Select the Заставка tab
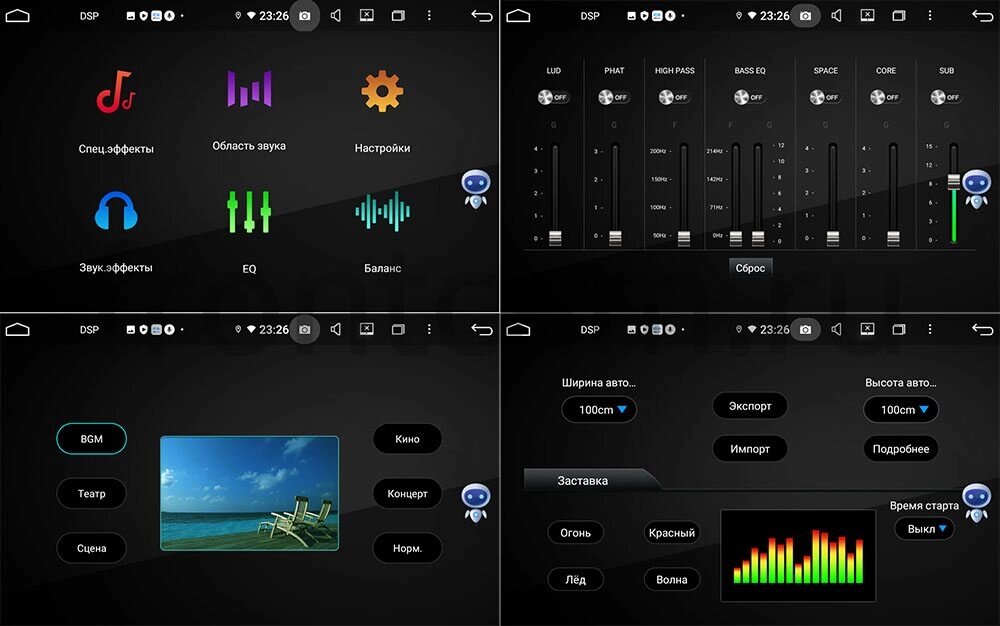Viewport: 1000px width, 626px height. click(583, 481)
